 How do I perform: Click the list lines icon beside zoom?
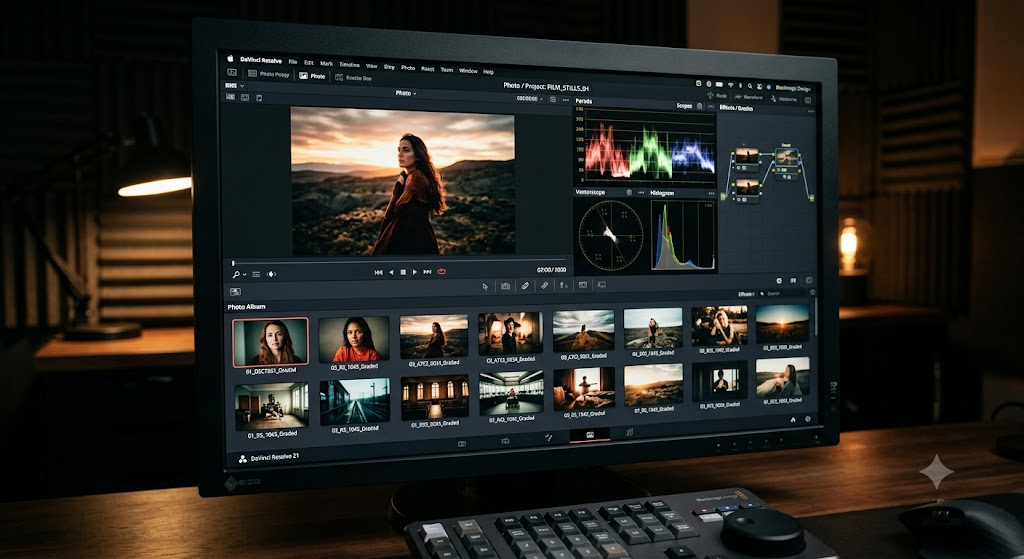point(256,274)
